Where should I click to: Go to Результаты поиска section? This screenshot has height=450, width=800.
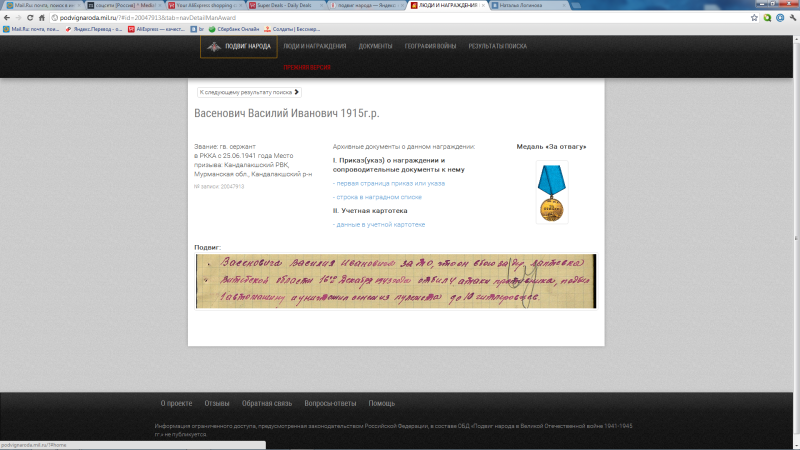coord(498,47)
